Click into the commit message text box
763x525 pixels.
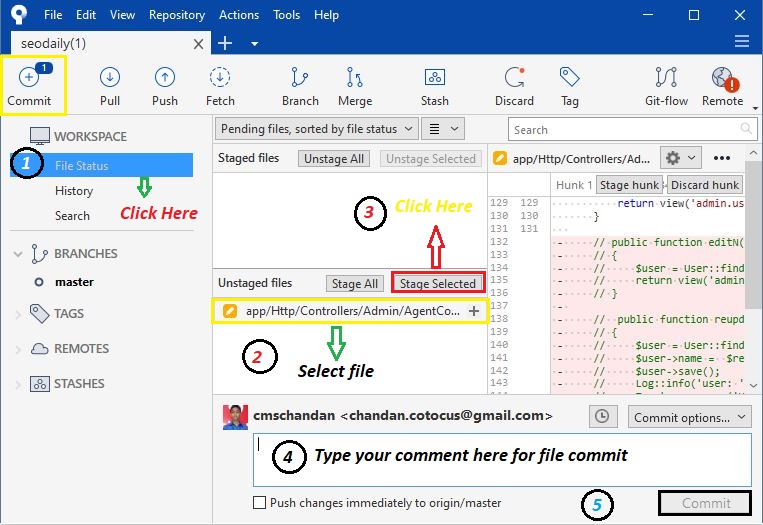500,459
